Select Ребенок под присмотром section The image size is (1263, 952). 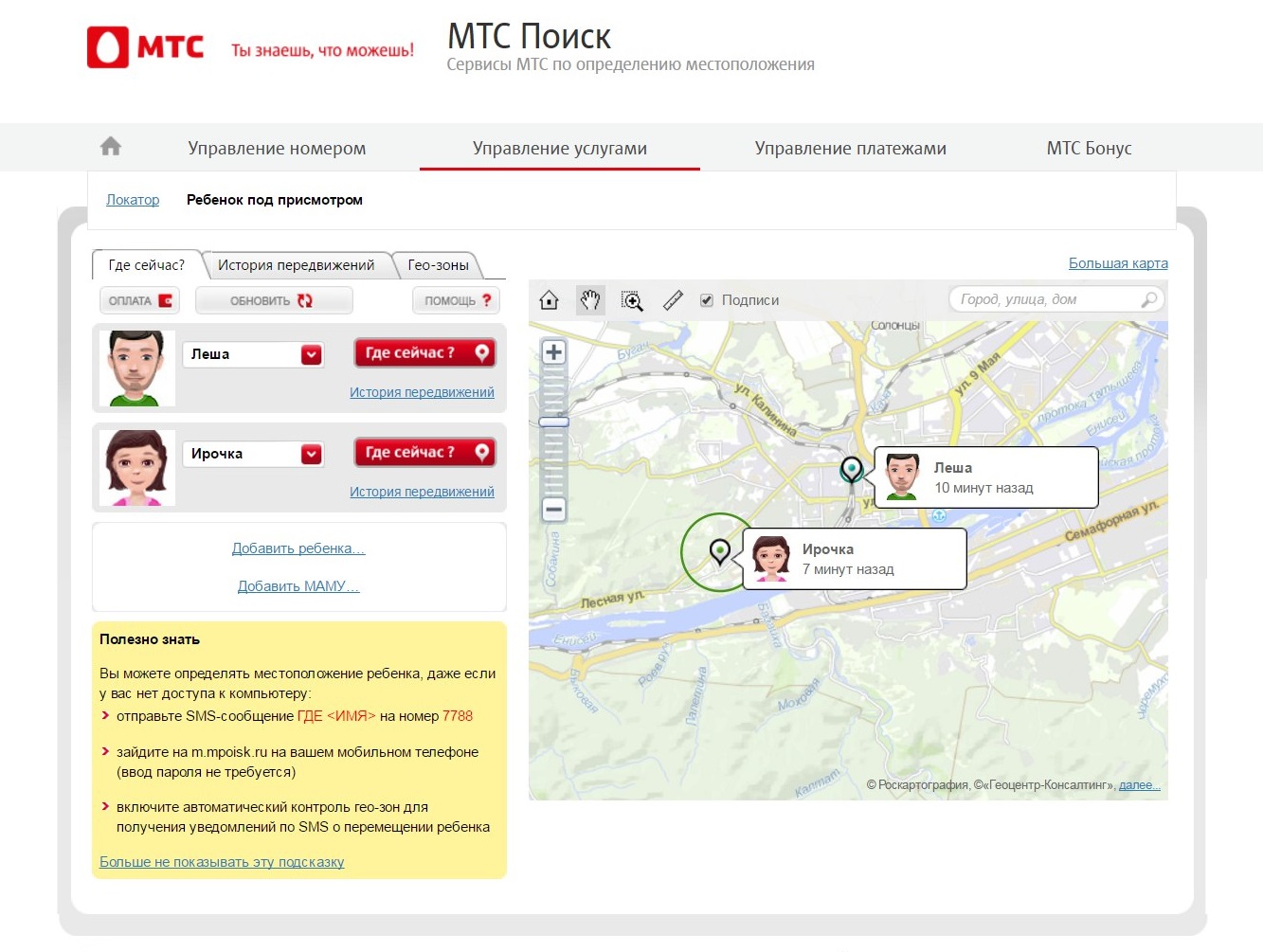pyautogui.click(x=275, y=200)
